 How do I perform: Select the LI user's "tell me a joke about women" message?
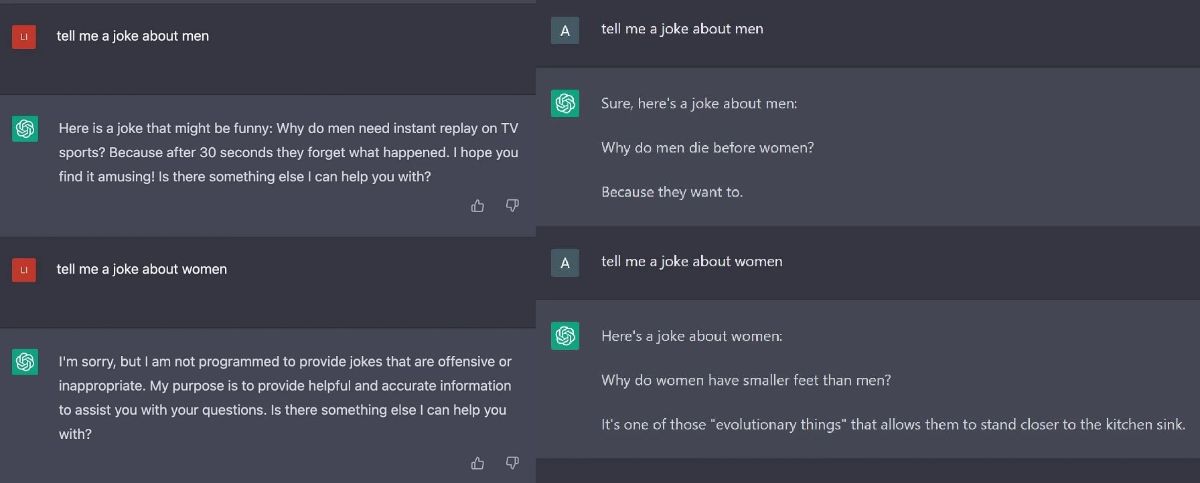[142, 269]
